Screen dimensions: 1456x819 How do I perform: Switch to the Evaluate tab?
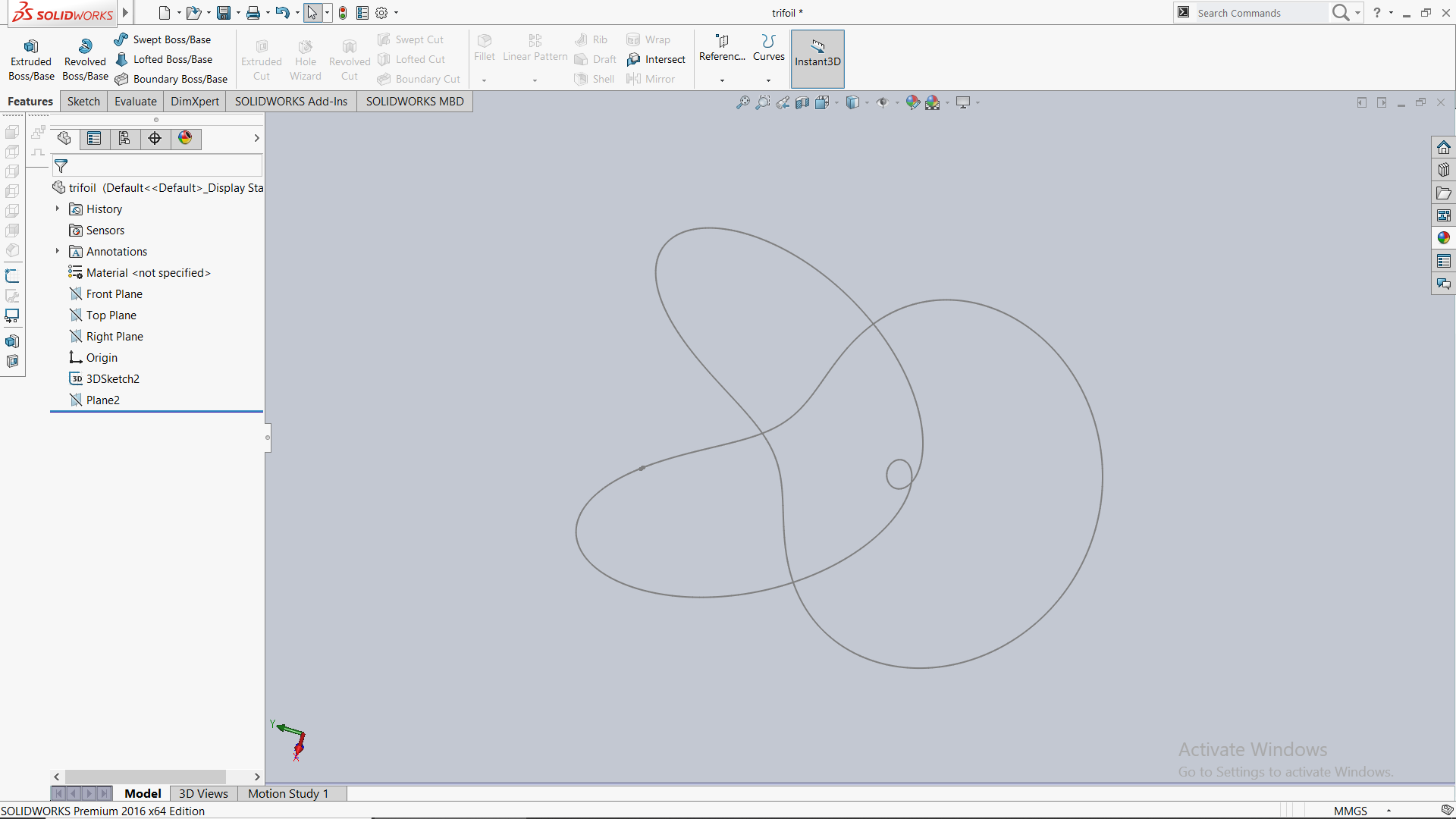point(135,102)
